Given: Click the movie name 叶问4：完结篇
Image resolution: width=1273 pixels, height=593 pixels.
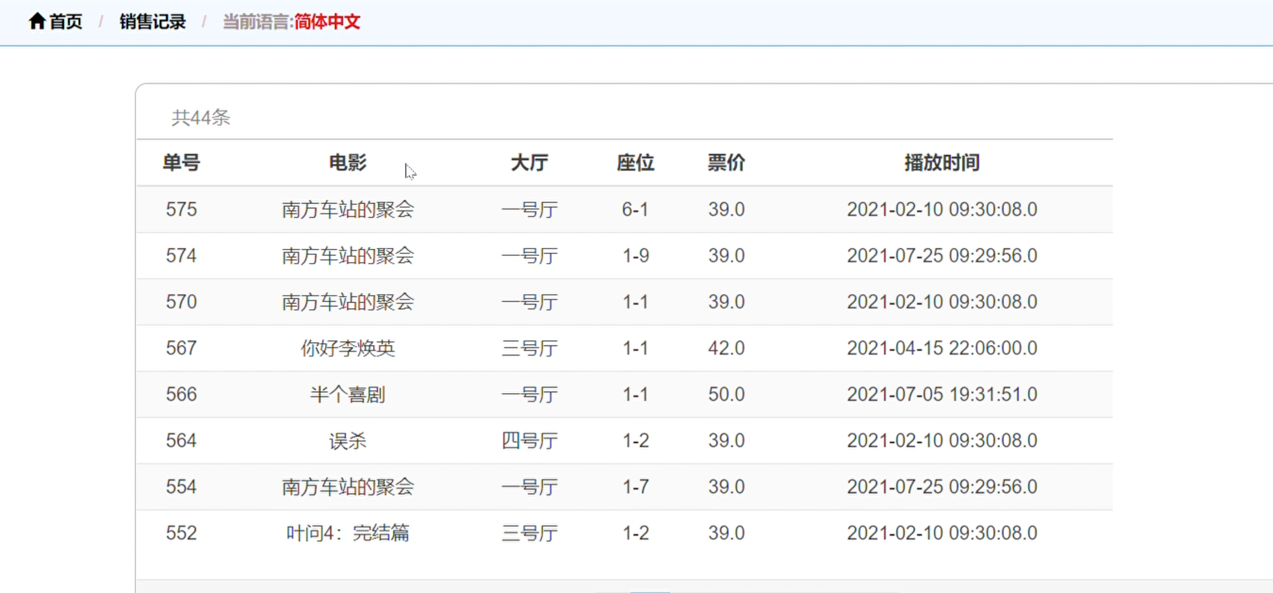Looking at the screenshot, I should [x=348, y=533].
